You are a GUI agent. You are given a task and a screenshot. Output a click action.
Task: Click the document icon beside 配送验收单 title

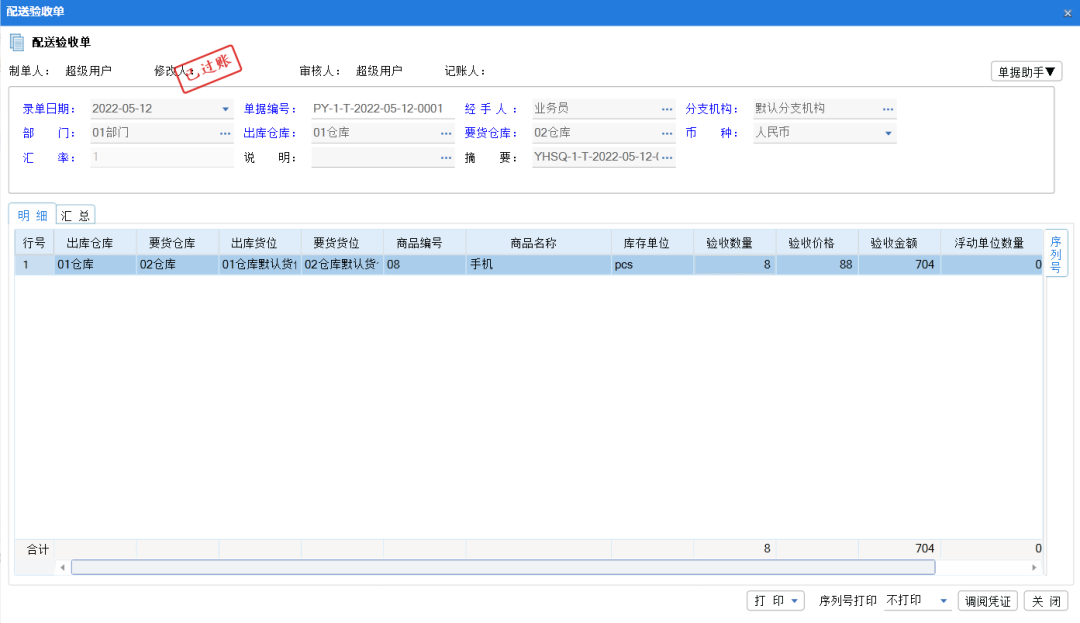[x=15, y=41]
